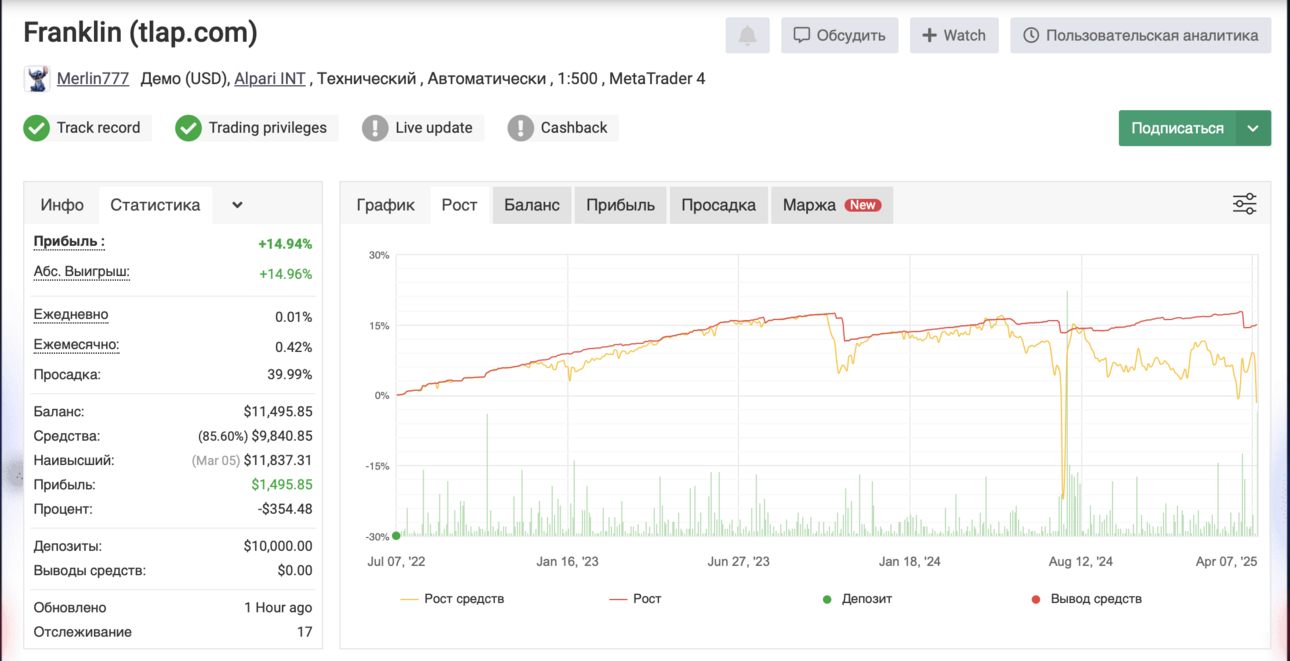Open Пользовательская аналитика
Viewport: 1290px width, 661px height.
click(1141, 35)
